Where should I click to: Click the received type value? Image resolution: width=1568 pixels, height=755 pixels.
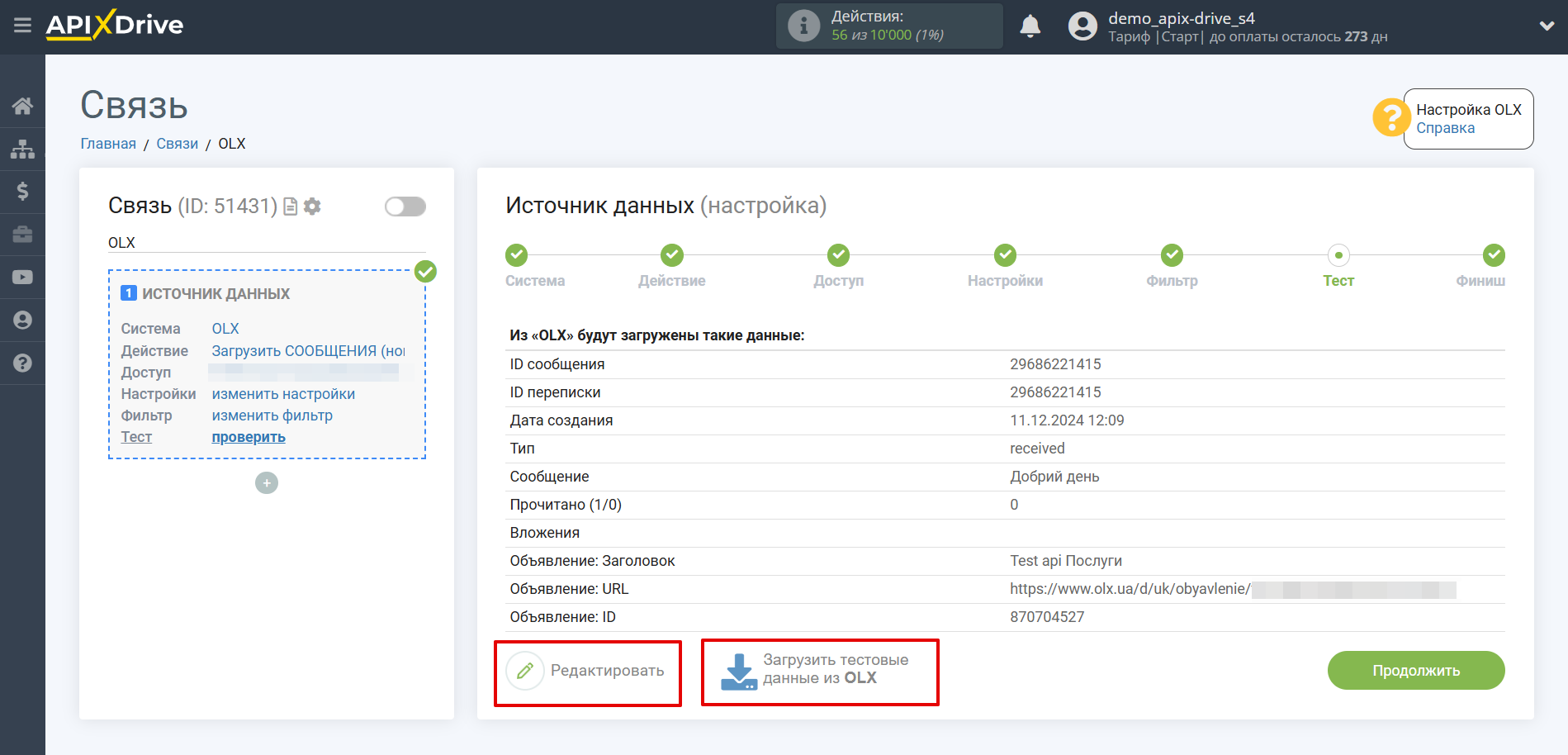(x=1037, y=449)
